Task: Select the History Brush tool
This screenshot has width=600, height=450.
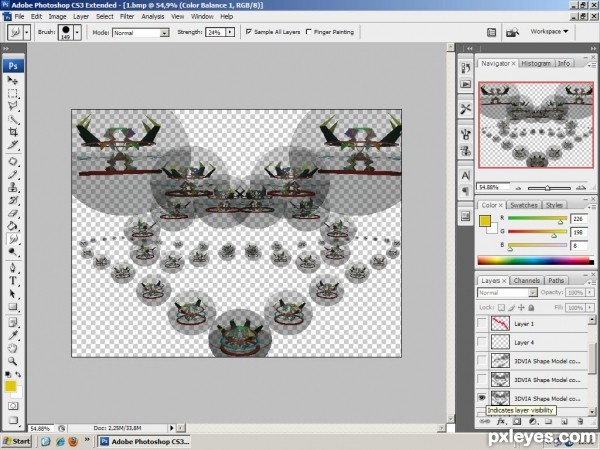Action: (13, 200)
